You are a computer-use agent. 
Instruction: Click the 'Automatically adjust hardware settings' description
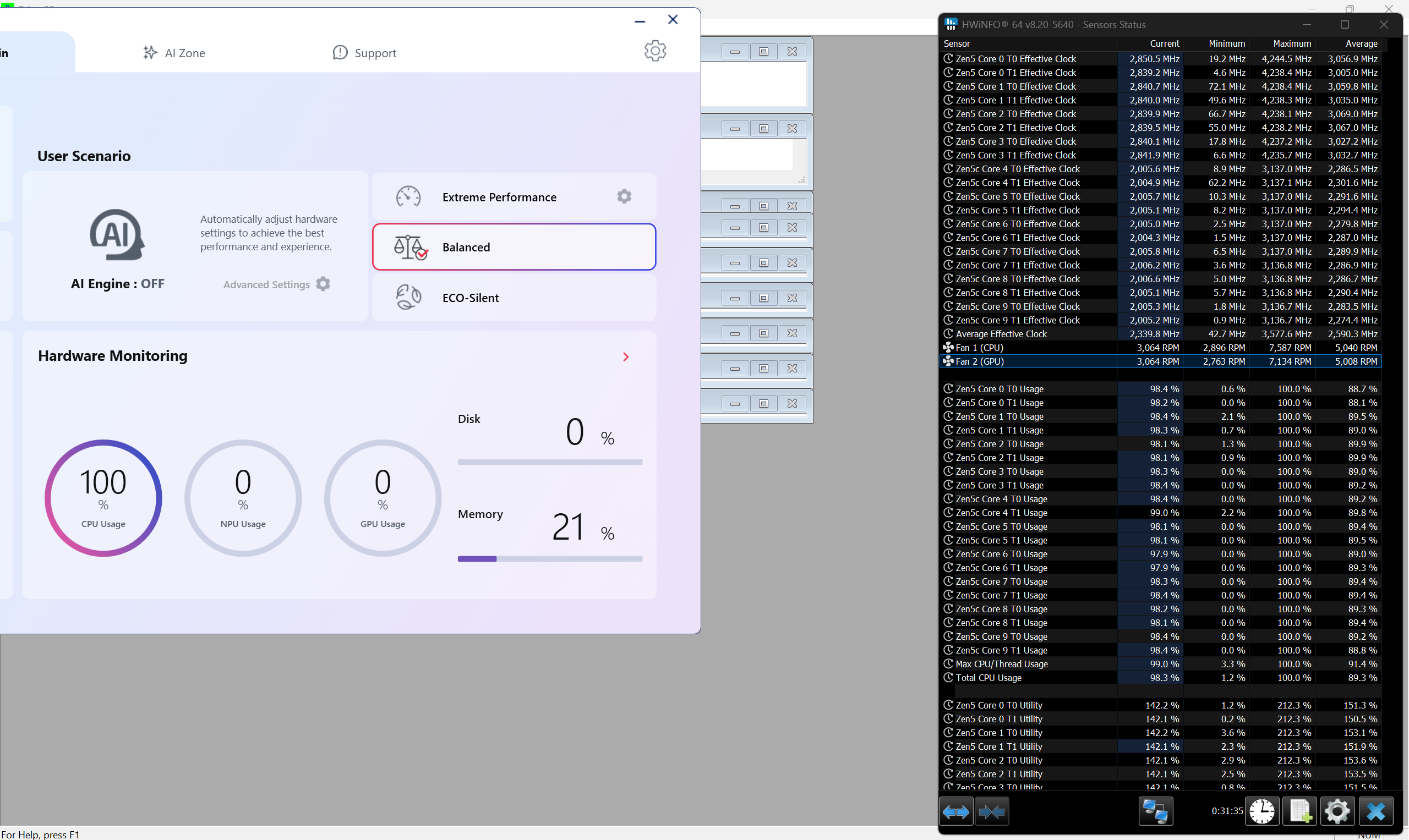269,233
